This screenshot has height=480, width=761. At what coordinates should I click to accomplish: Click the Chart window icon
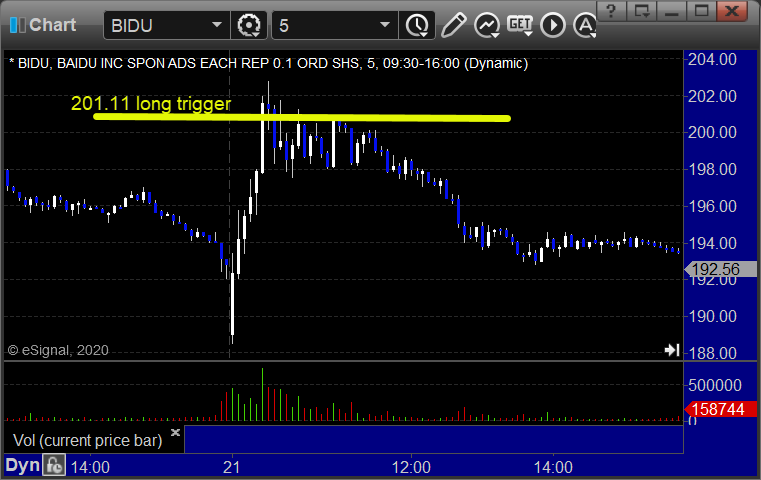[17, 25]
